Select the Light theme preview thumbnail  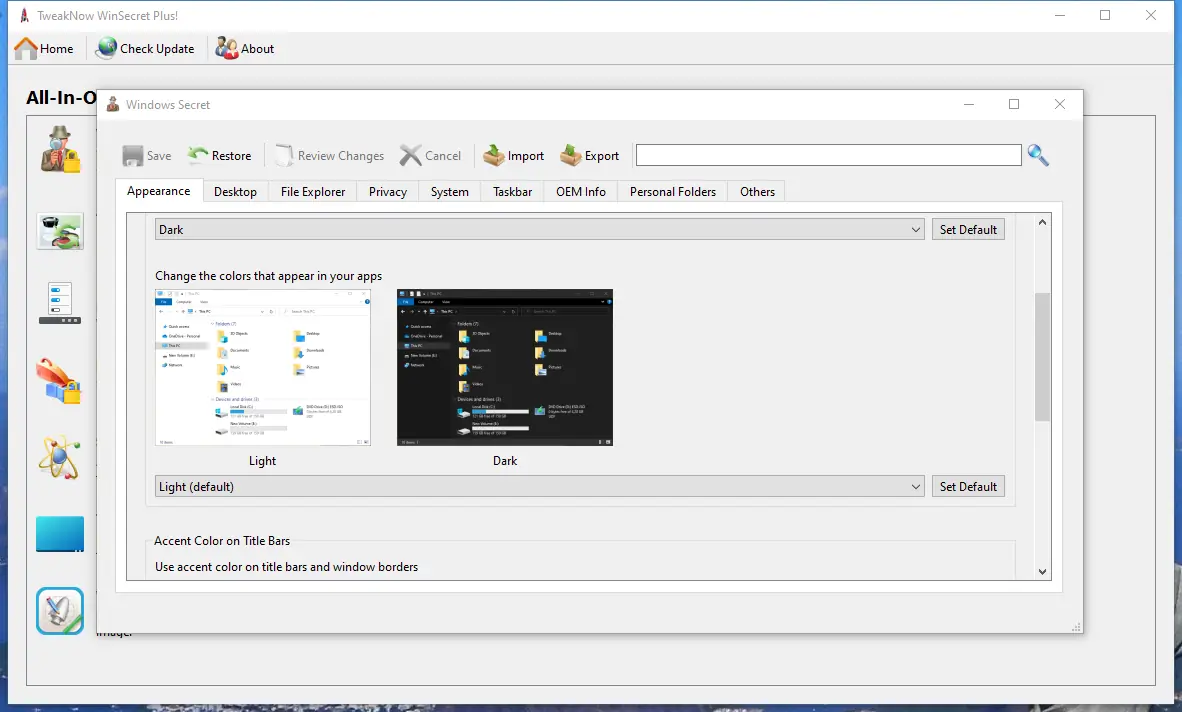tap(263, 368)
